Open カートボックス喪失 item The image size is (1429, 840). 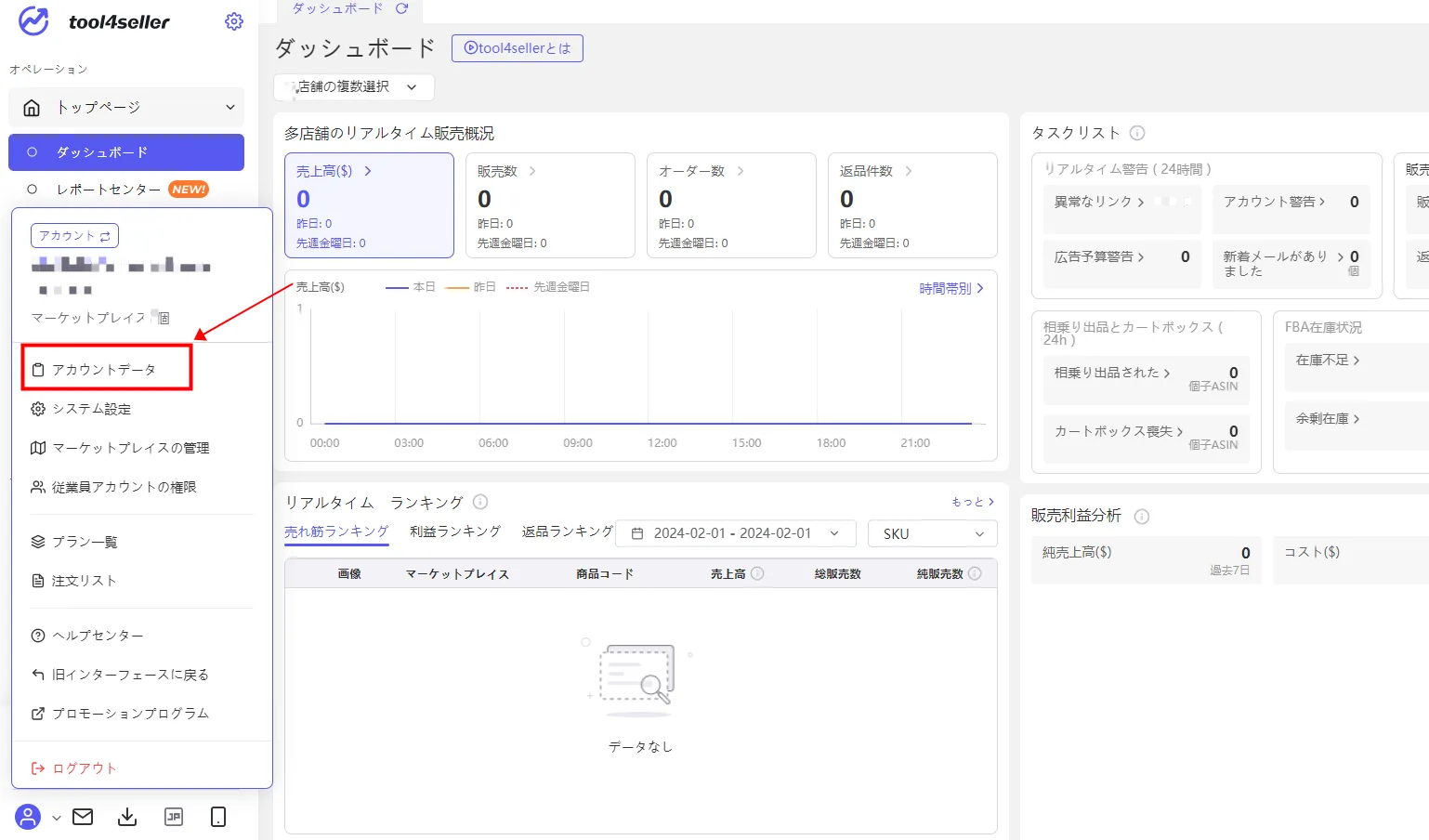(1147, 439)
